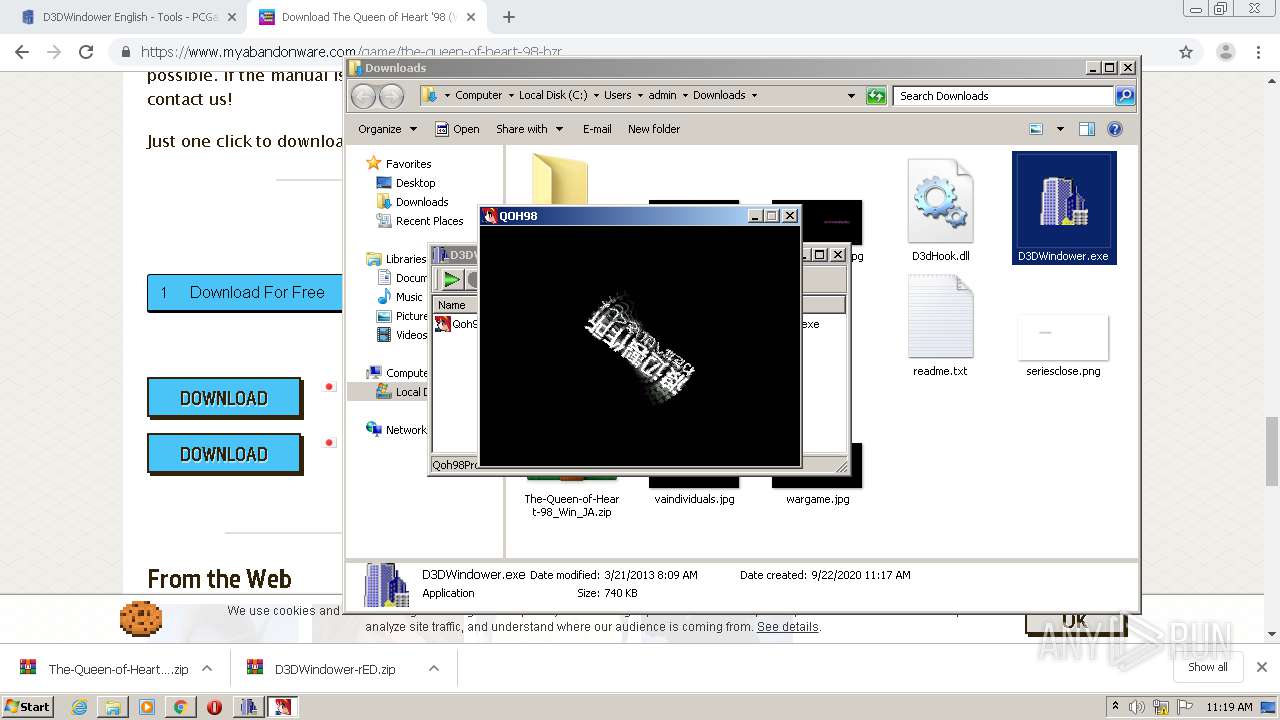The image size is (1280, 720).
Task: Click the QOH98 window title icon
Action: pyautogui.click(x=490, y=216)
